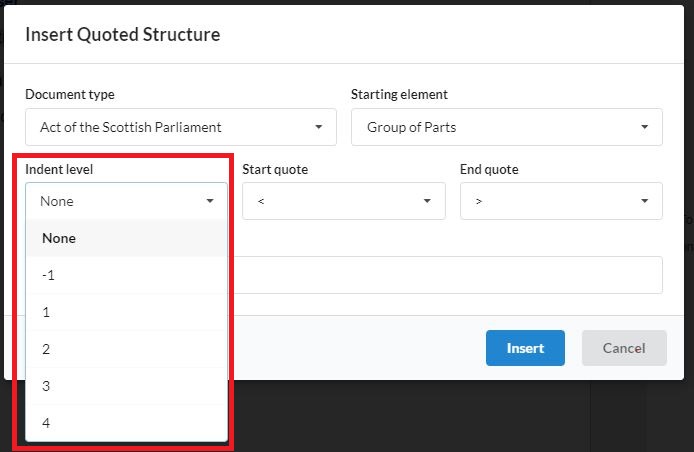The image size is (694, 452).
Task: Select indent level 2 option
Action: [126, 349]
